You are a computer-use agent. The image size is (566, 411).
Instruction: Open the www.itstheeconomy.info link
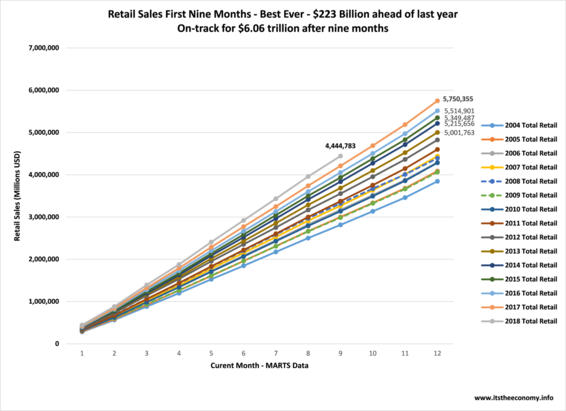pyautogui.click(x=514, y=398)
